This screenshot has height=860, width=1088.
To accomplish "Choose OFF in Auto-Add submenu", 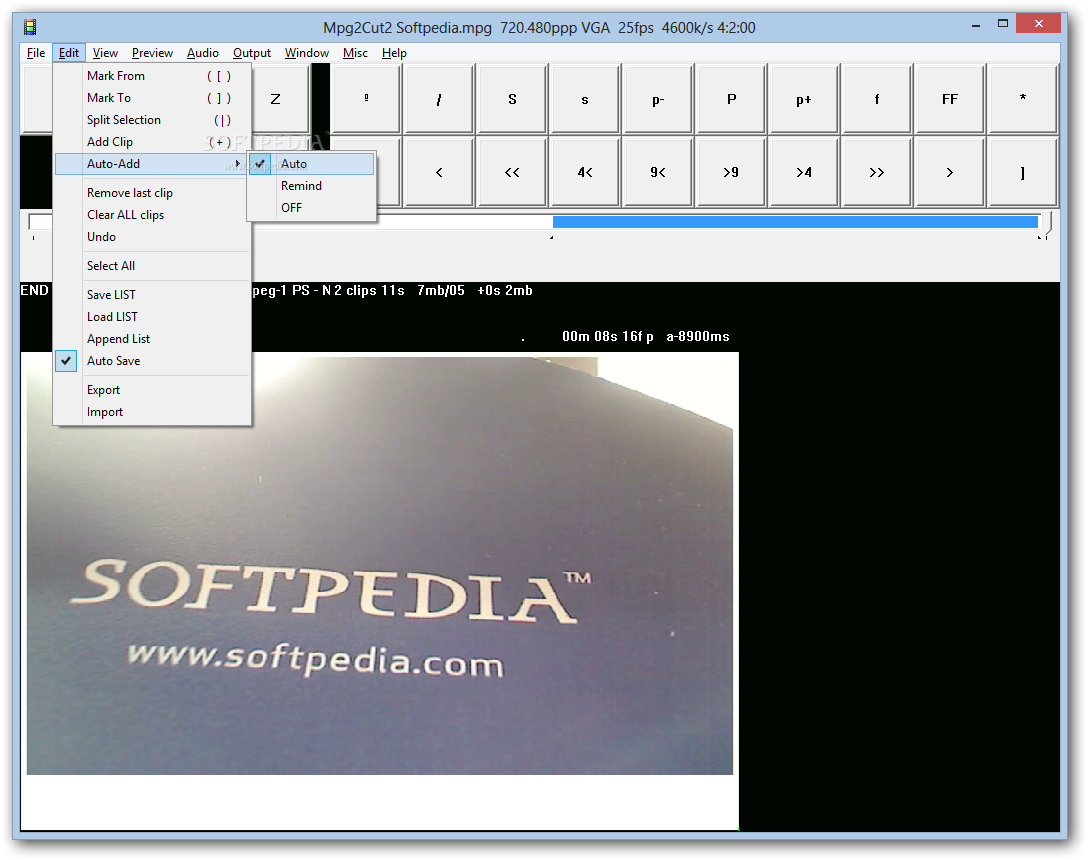I will click(312, 208).
